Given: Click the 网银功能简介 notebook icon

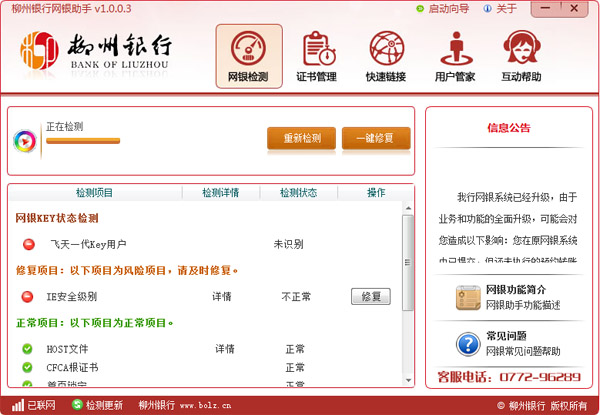Looking at the screenshot, I should [468, 297].
